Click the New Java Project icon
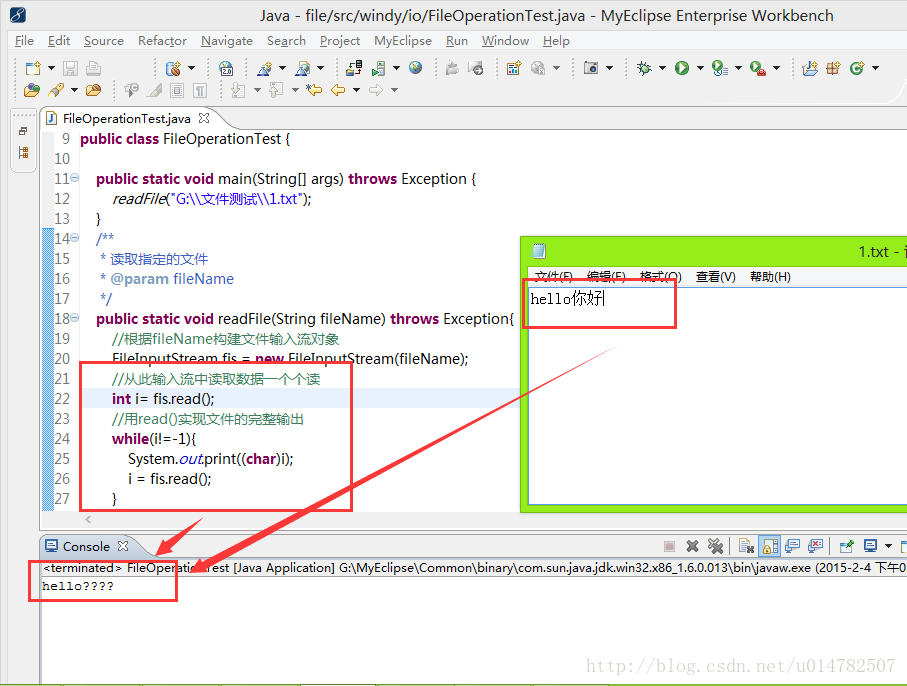907x686 pixels. pyautogui.click(x=810, y=68)
